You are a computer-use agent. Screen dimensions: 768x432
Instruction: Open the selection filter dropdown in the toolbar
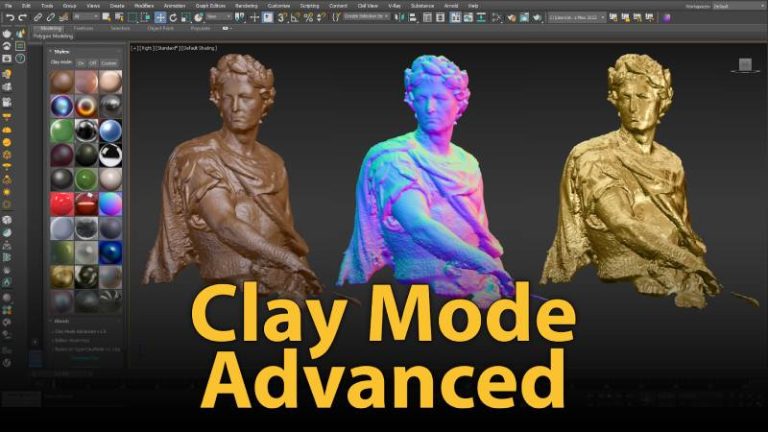tap(86, 17)
